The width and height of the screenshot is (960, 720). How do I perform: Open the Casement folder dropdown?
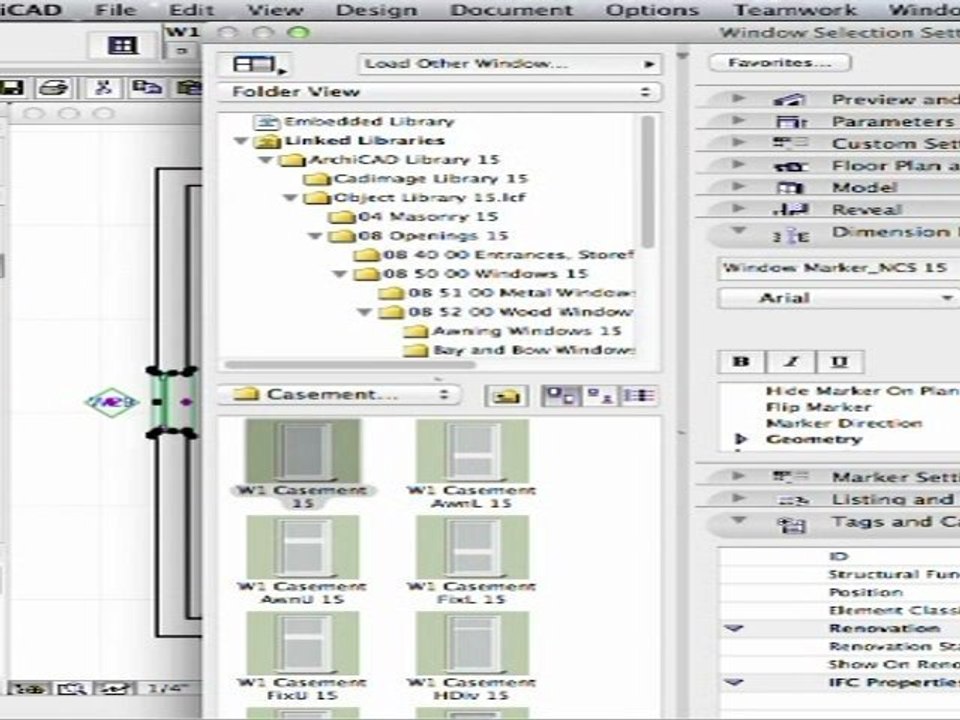(x=339, y=395)
